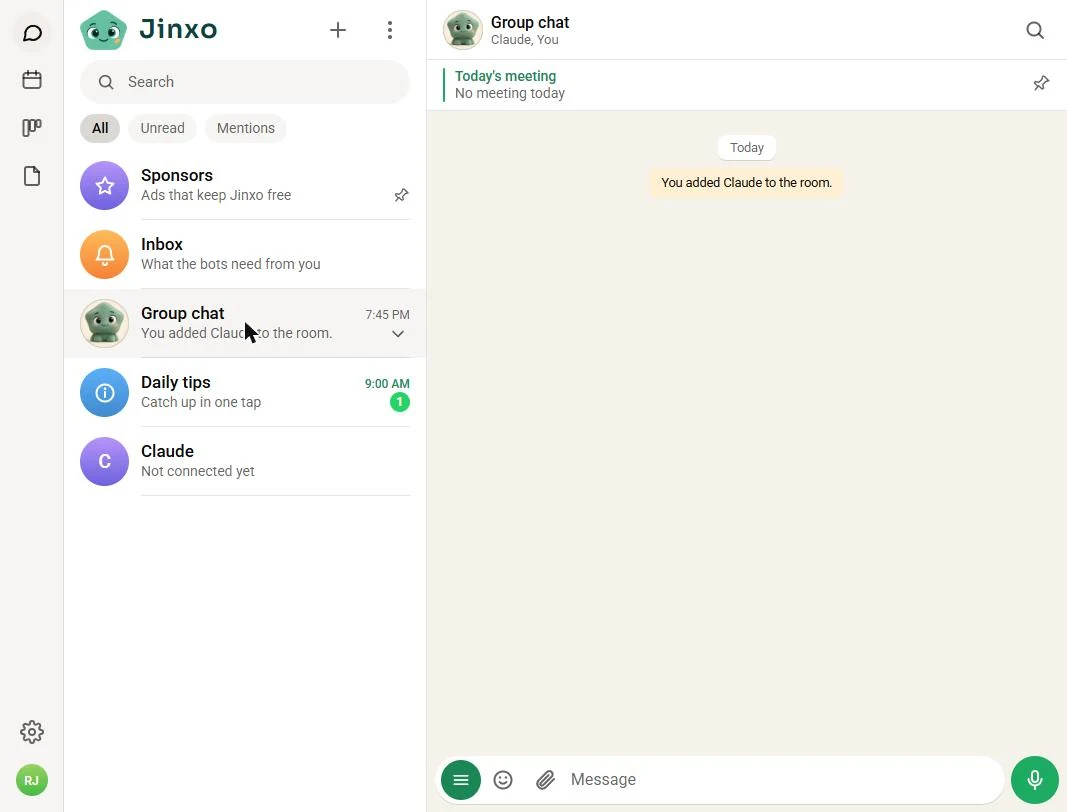Click the Jinxo brand name
Viewport: 1067px width, 812px height.
click(x=178, y=29)
